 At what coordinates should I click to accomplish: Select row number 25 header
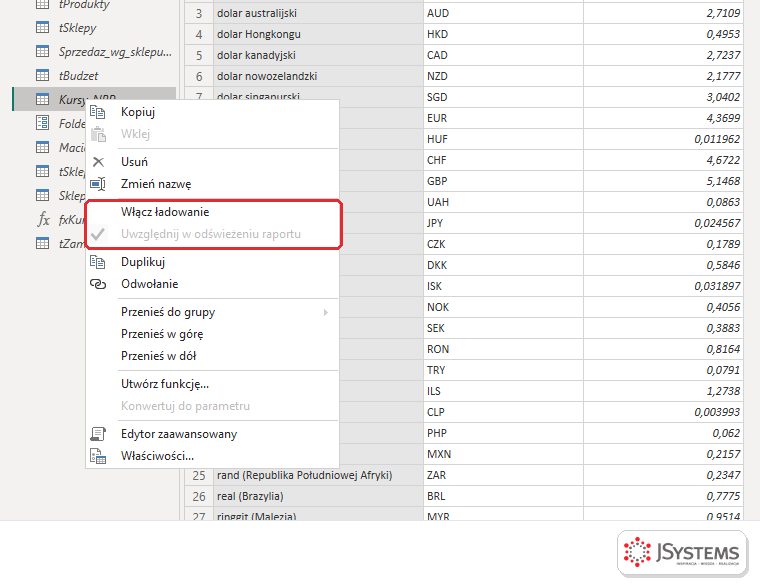click(x=199, y=475)
